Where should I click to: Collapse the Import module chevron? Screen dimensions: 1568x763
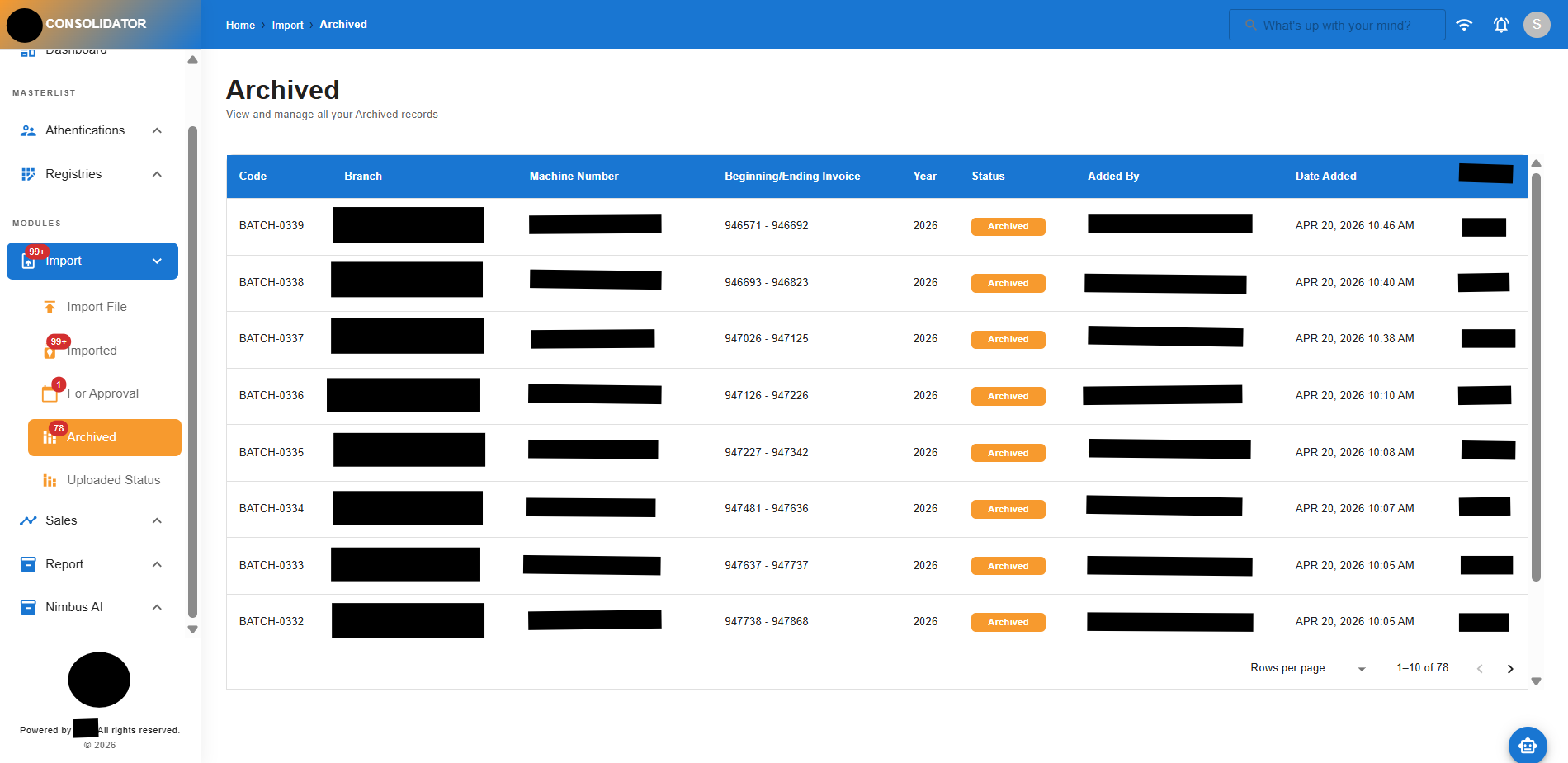[157, 261]
